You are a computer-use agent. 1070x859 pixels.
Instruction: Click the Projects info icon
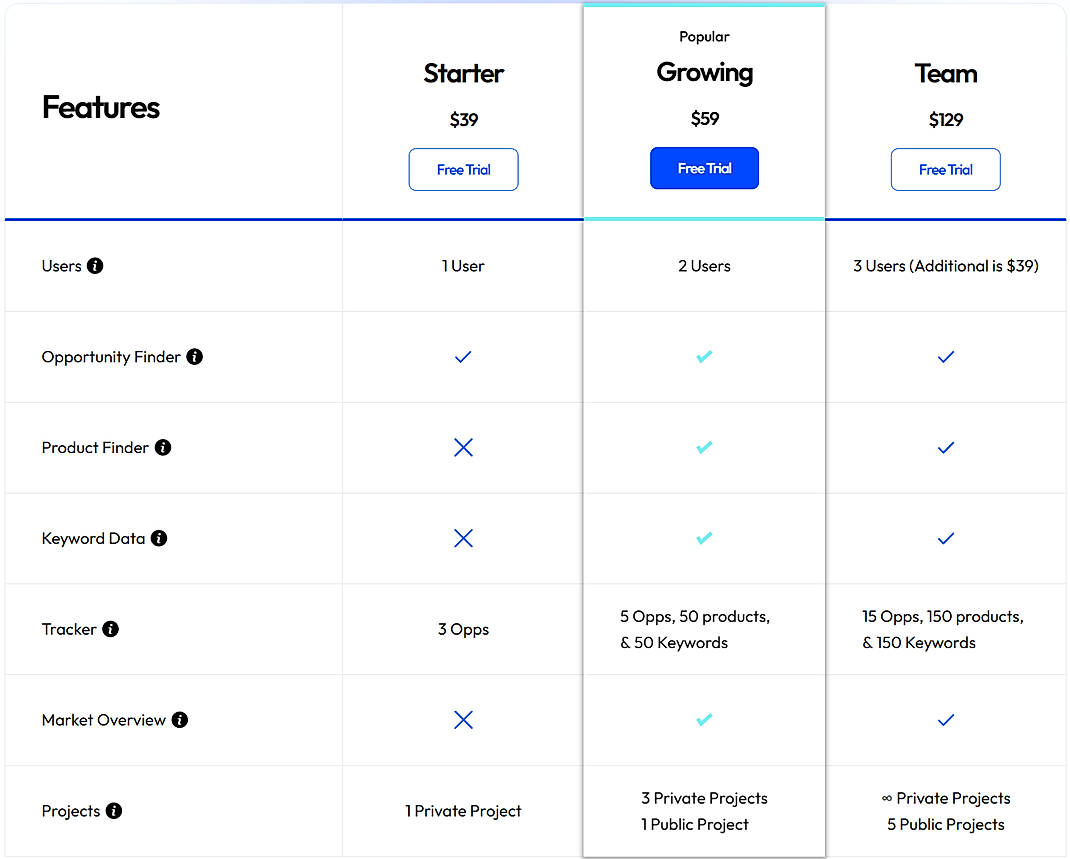[113, 811]
